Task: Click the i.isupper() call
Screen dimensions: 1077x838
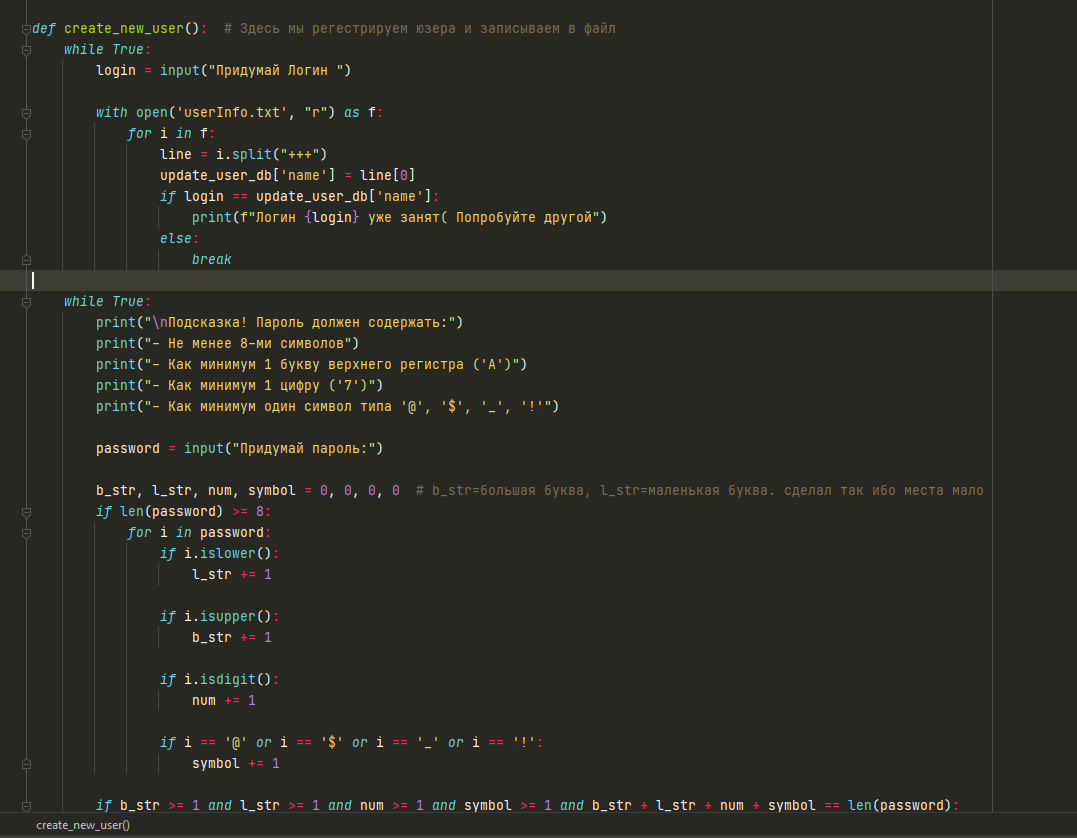Action: coord(228,617)
